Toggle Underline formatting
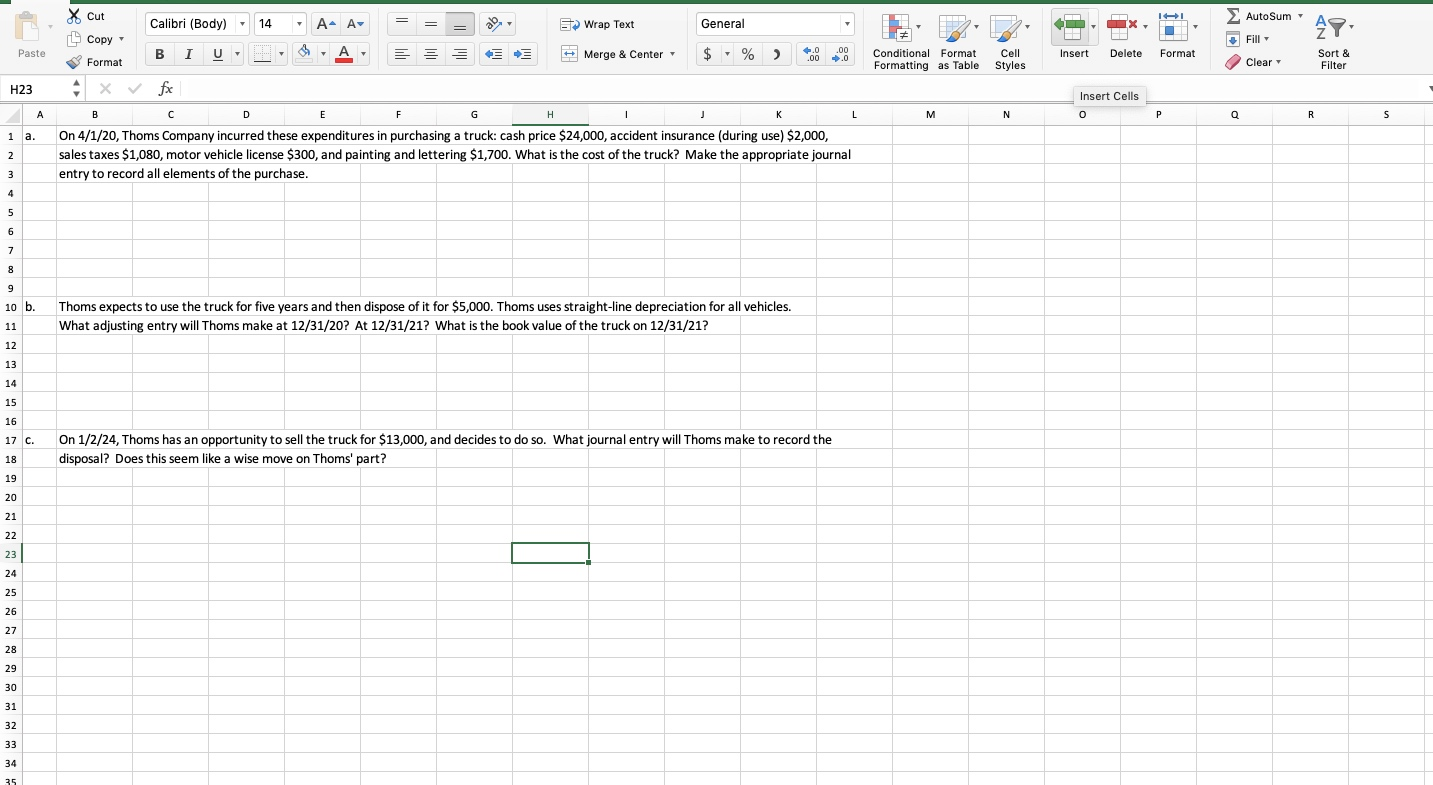 pos(217,54)
